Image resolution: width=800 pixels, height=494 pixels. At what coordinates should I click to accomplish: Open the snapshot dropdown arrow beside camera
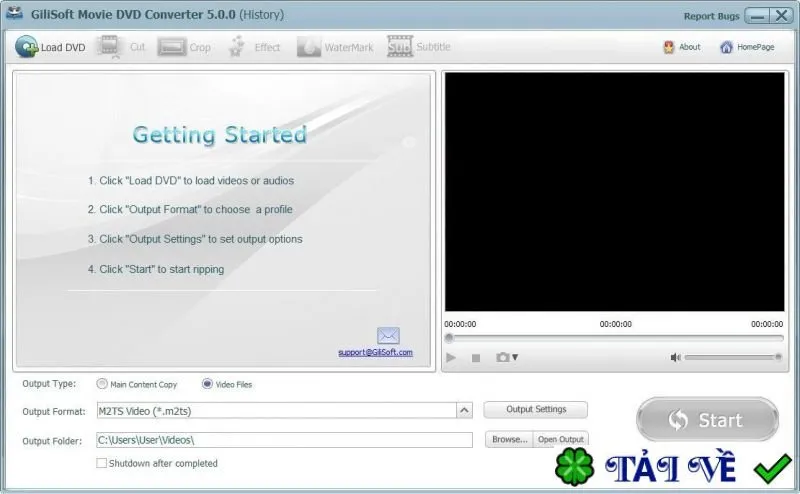point(515,357)
